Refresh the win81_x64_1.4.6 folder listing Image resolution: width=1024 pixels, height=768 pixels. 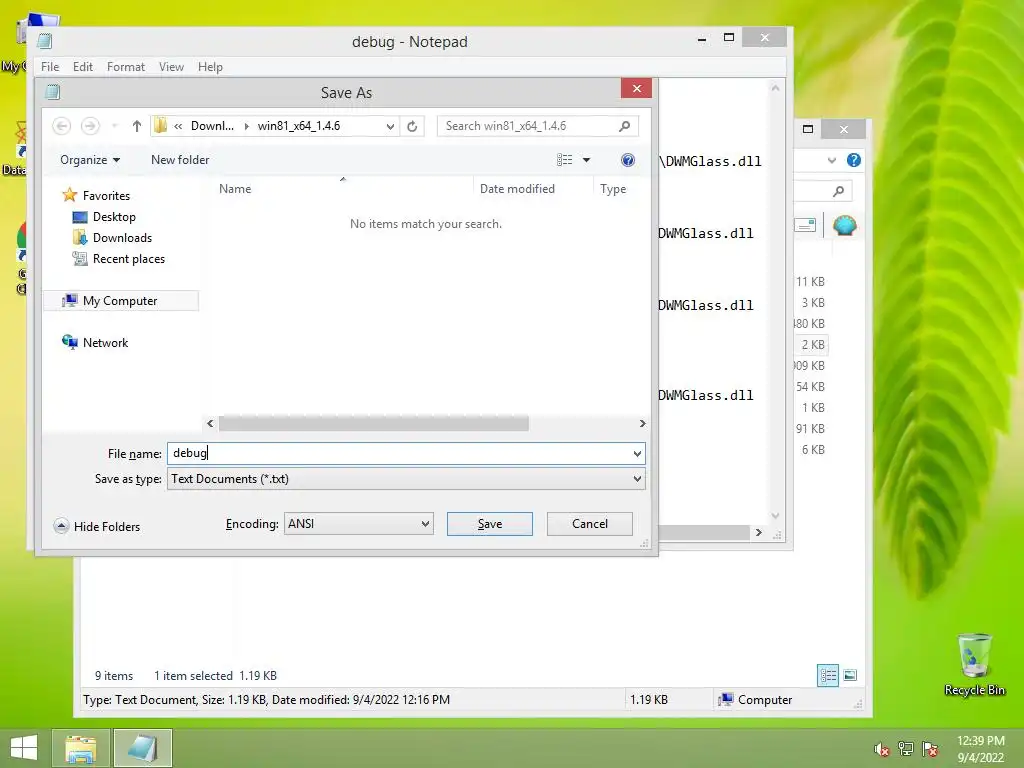coord(412,126)
